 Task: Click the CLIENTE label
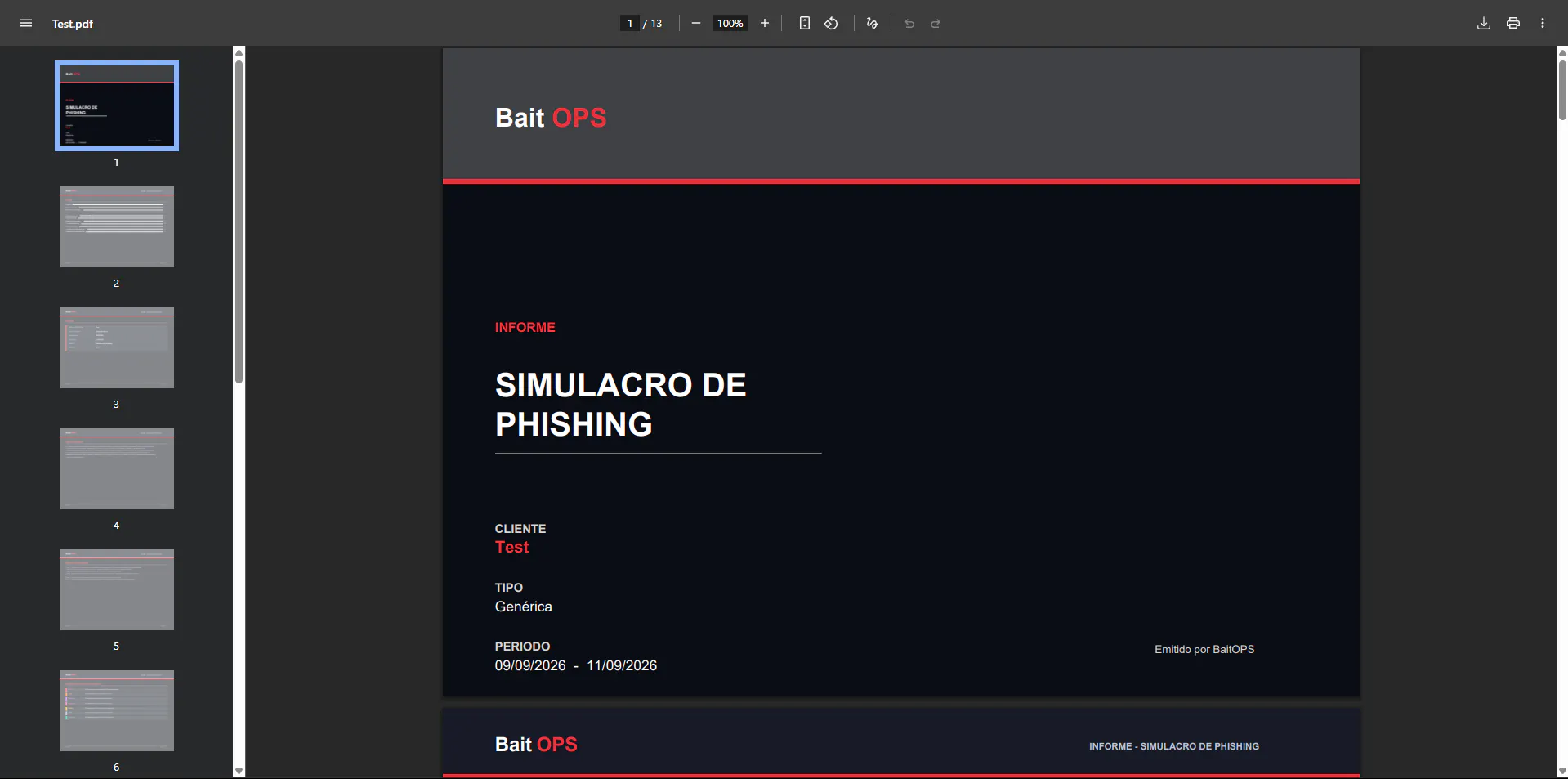point(520,529)
